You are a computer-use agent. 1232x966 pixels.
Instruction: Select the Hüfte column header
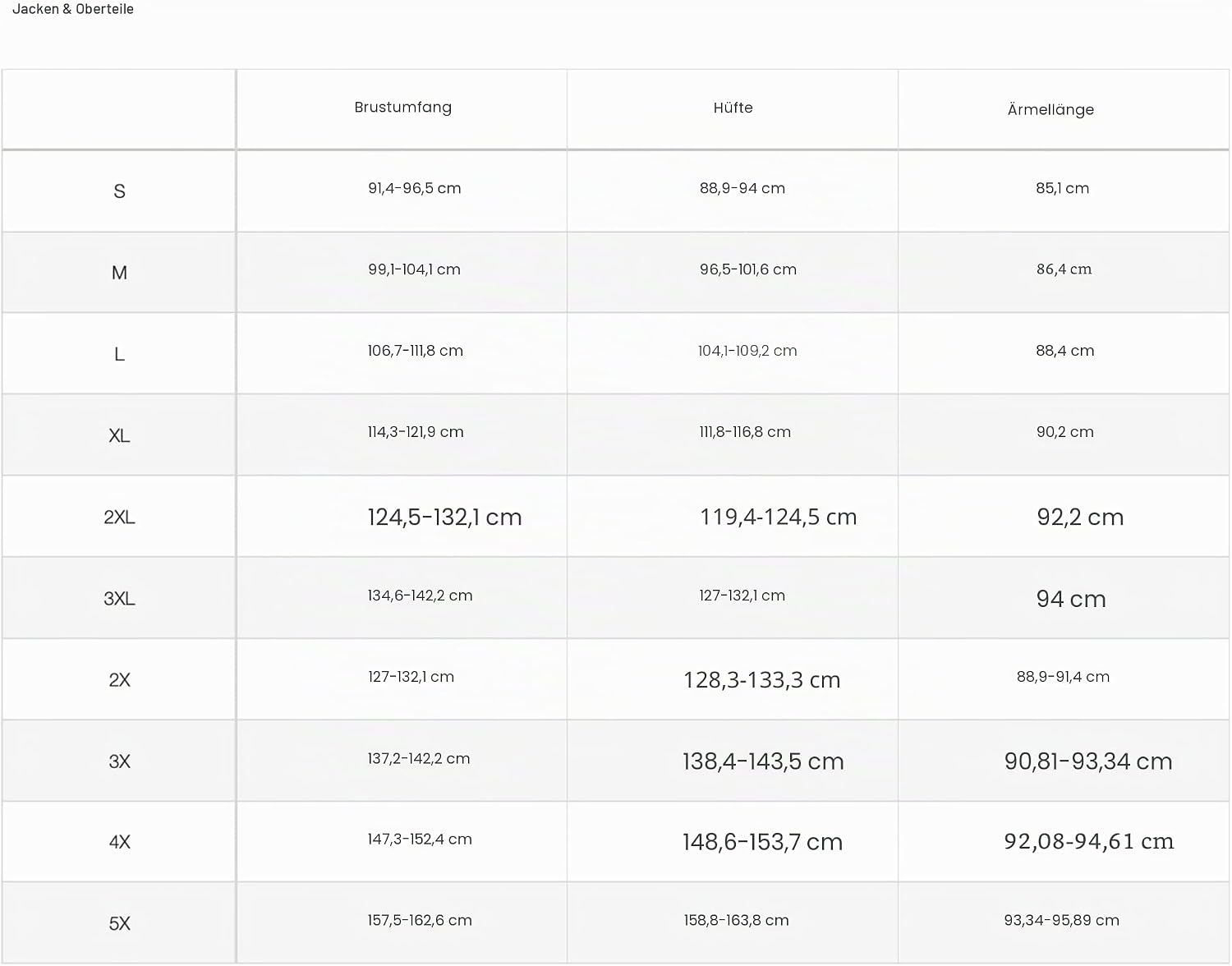tap(733, 108)
